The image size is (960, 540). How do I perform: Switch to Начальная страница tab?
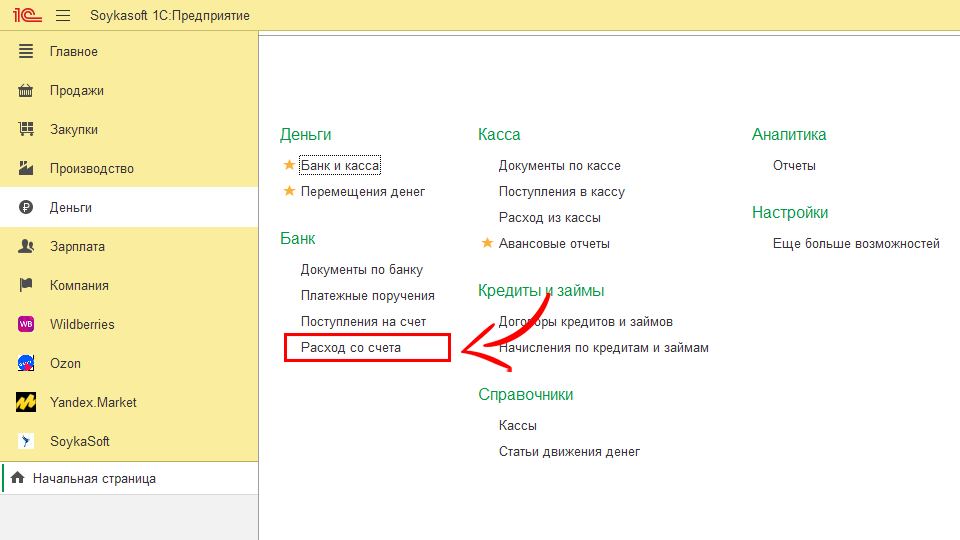coord(94,479)
